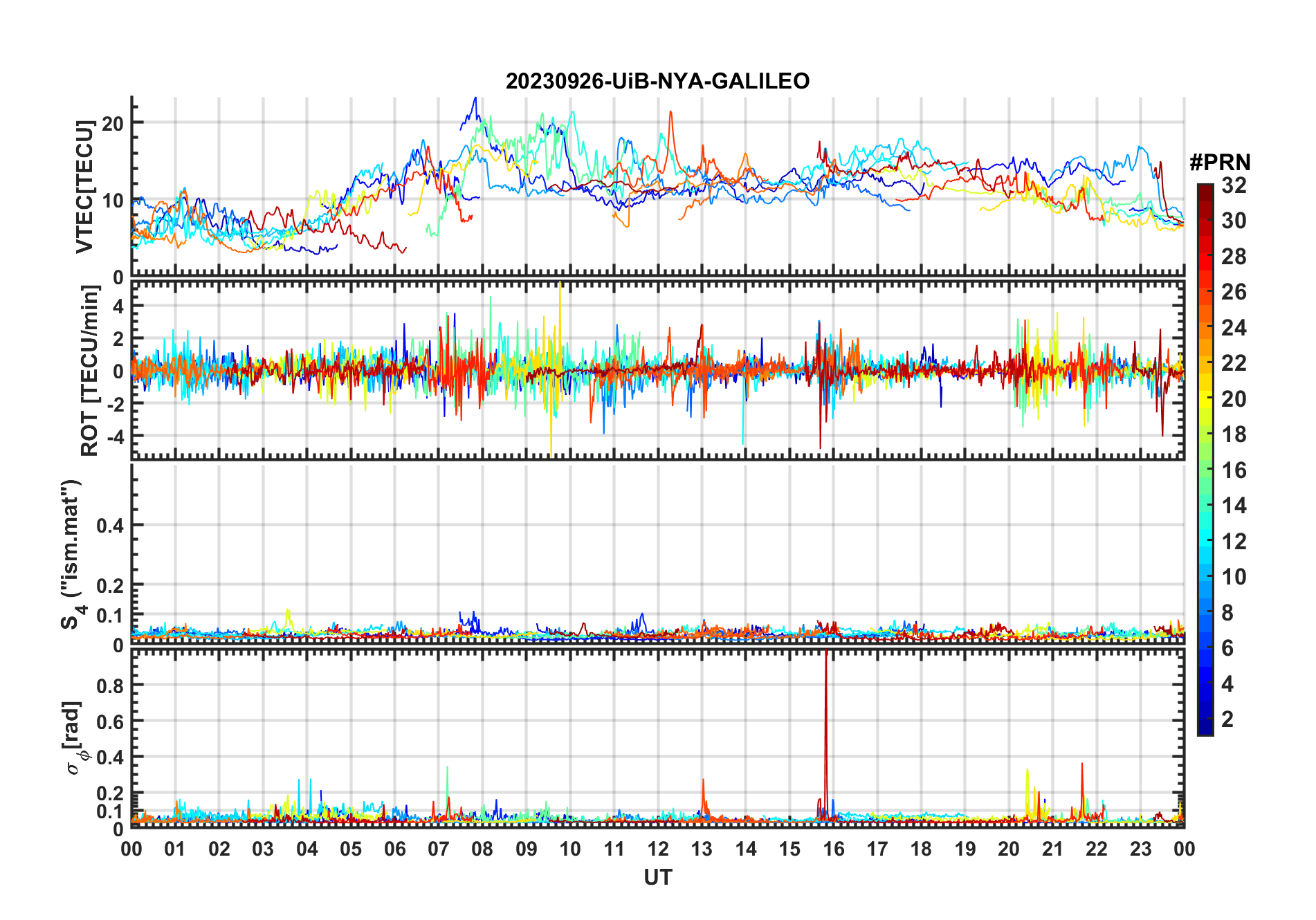Click sigma-phi axis tick value 0.1
This screenshot has height=920, width=1316.
tap(110, 811)
